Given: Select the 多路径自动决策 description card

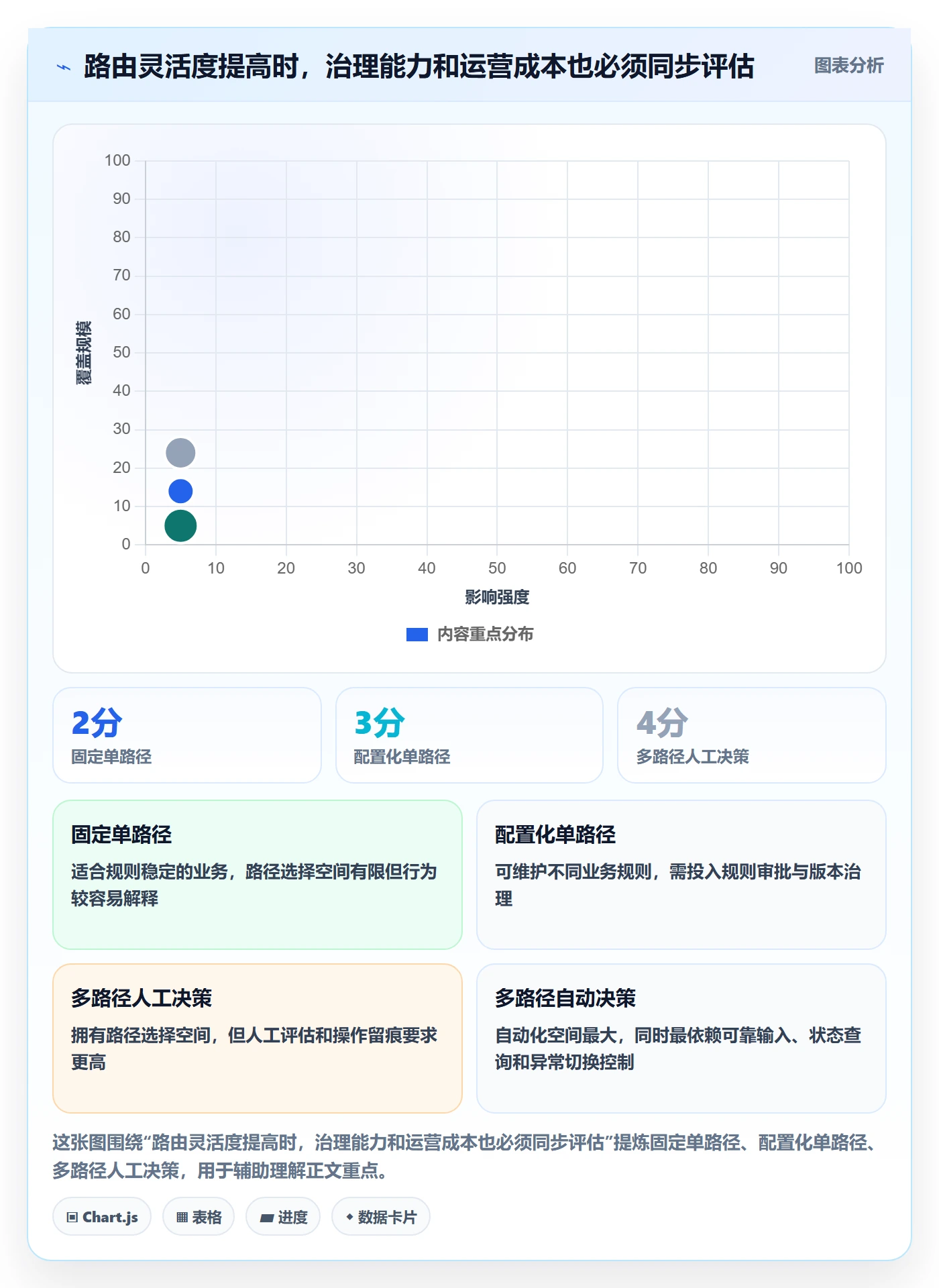Looking at the screenshot, I should (681, 1038).
